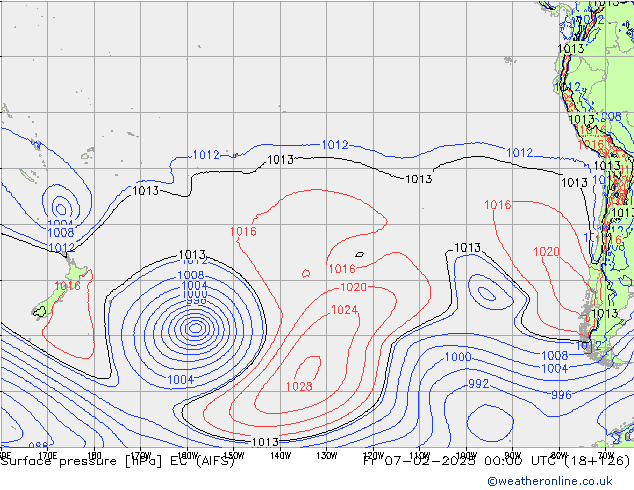
Task: Click the blue 1012 label right of the 1013 label in the top isobars
Action: 335,145
